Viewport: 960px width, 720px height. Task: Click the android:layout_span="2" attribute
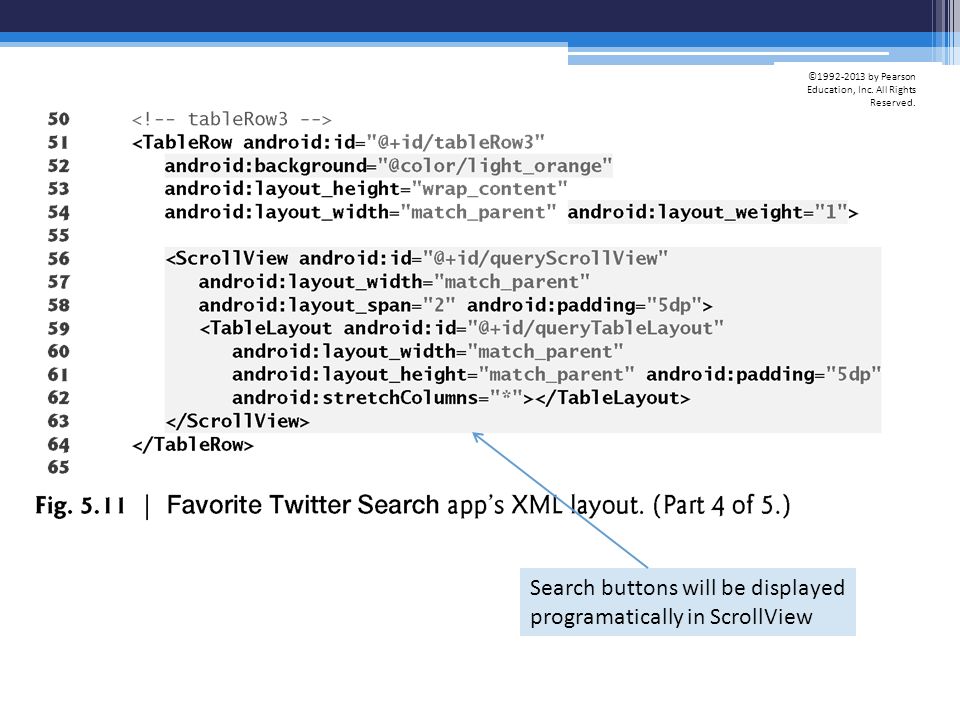point(327,305)
